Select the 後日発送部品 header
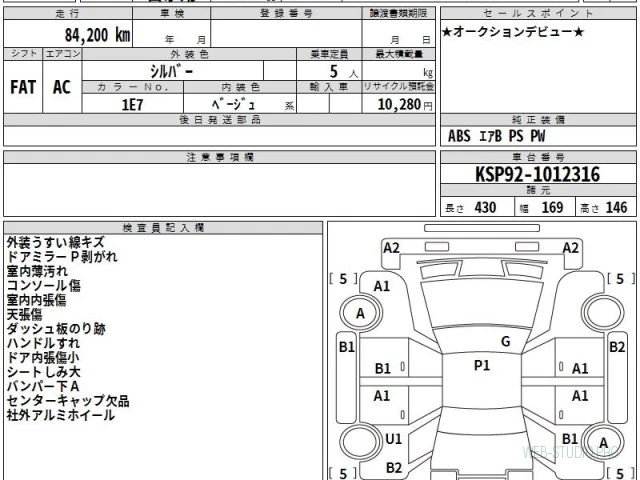The height and width of the screenshot is (480, 640). [x=220, y=120]
